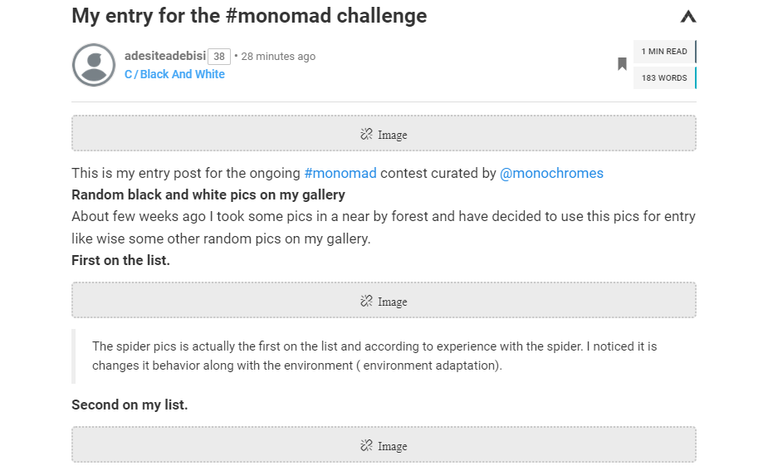Screen dimensions: 768x472
Task: Open the first Image placeholder box
Action: [x=384, y=134]
